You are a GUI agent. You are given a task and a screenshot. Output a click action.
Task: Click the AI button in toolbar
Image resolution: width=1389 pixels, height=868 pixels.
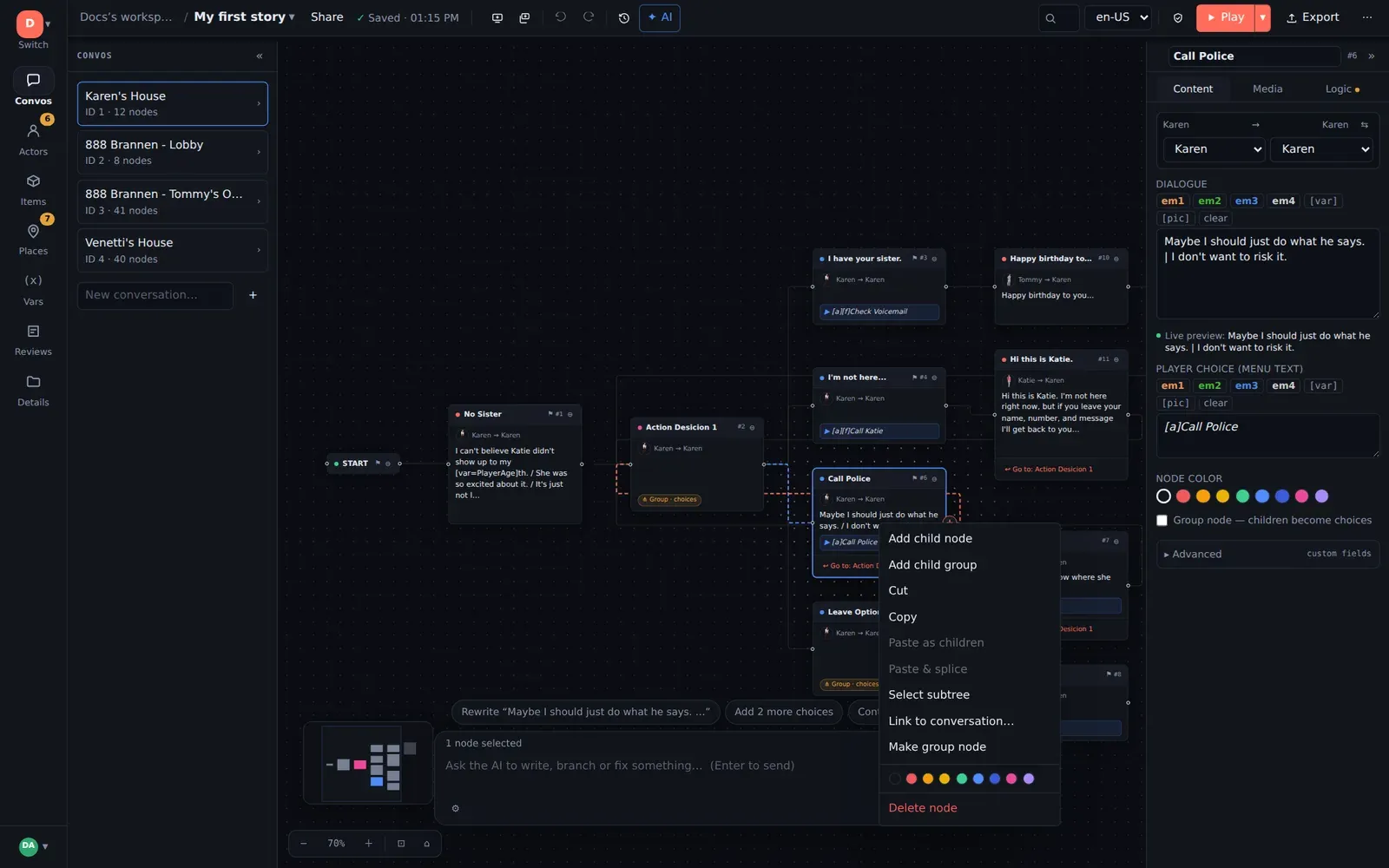tap(660, 17)
